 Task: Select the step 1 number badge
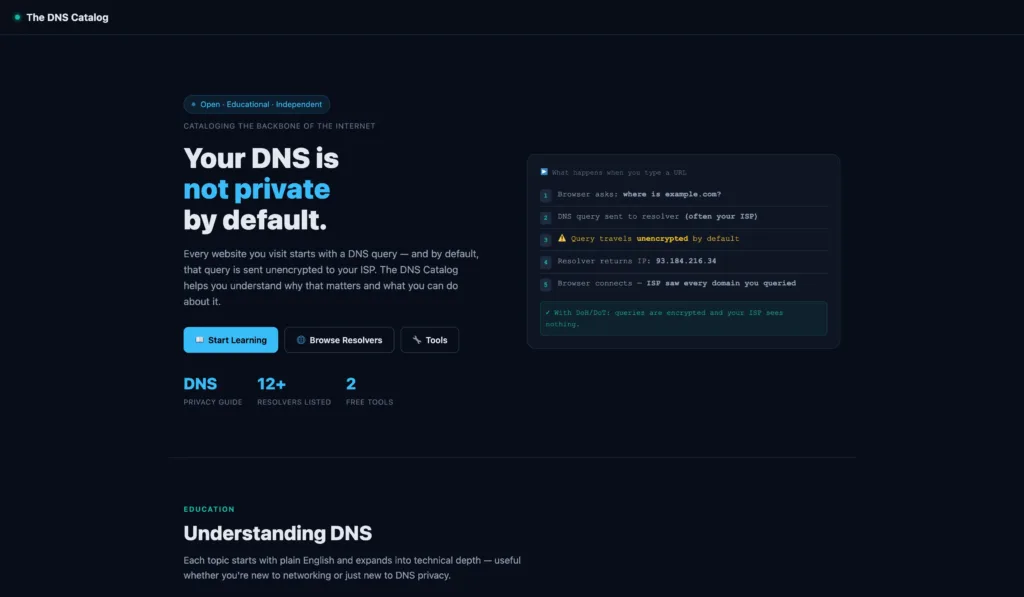(545, 194)
